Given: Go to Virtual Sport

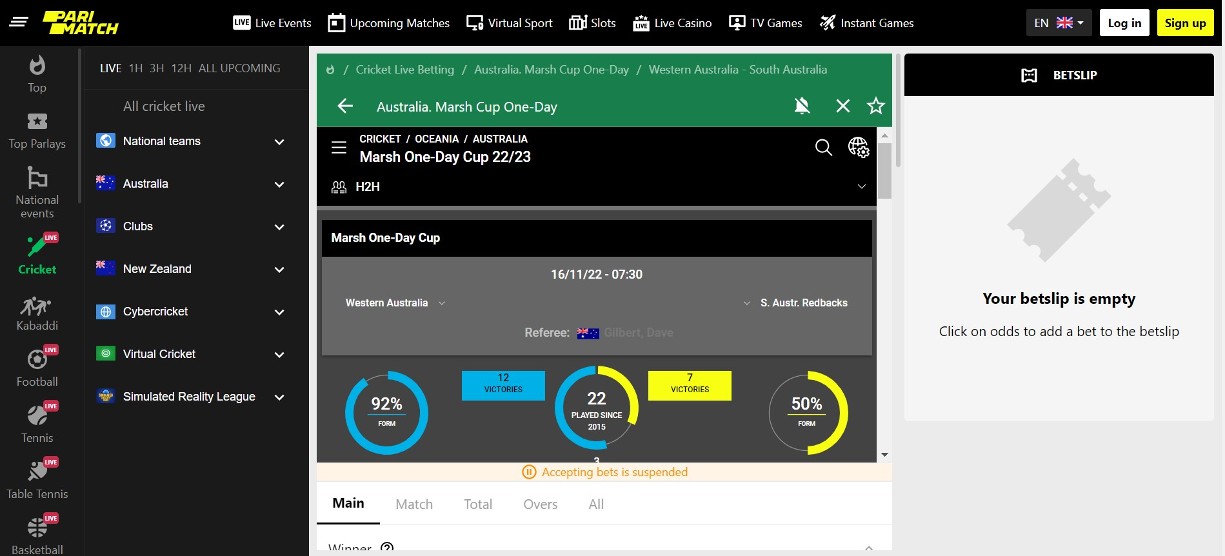Looking at the screenshot, I should [x=509, y=23].
